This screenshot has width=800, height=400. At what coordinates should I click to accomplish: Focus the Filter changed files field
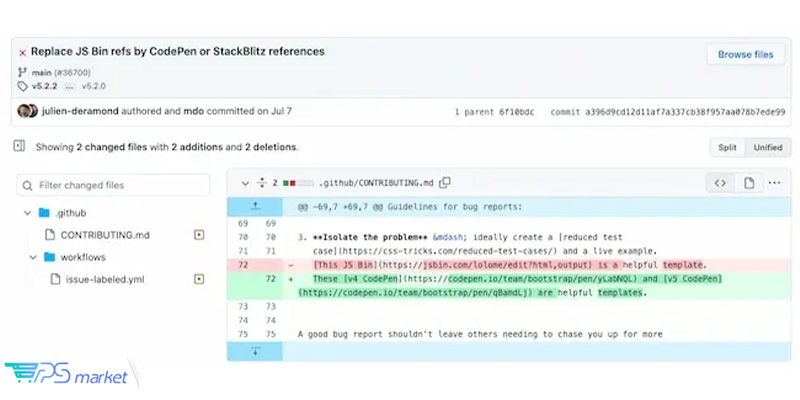pyautogui.click(x=113, y=185)
